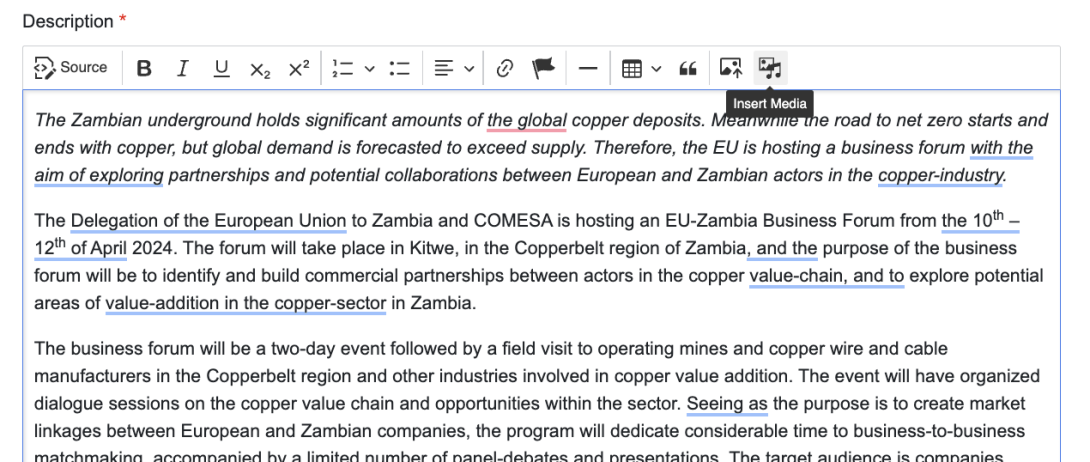The image size is (1090, 462).
Task: Click the underlined phrase "the global"
Action: click(x=526, y=121)
